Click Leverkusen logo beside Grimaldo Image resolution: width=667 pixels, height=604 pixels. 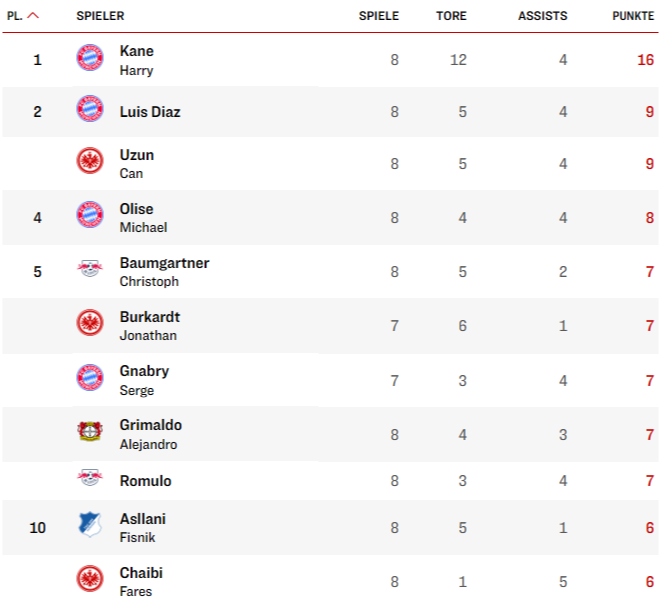90,432
